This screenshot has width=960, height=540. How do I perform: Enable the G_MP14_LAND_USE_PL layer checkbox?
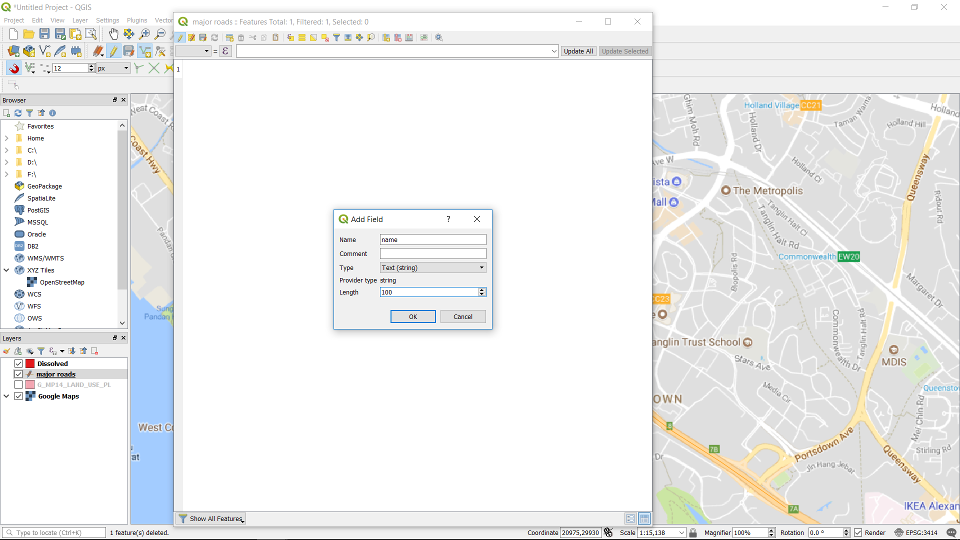coord(18,384)
